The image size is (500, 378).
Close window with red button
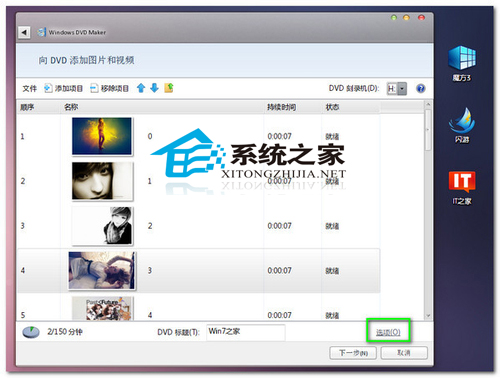point(422,18)
